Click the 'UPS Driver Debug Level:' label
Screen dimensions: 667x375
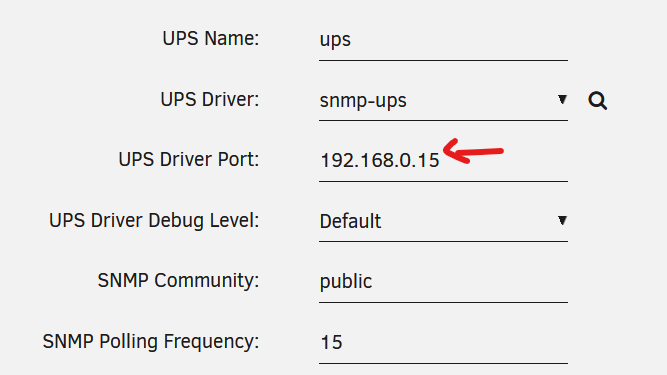point(154,221)
